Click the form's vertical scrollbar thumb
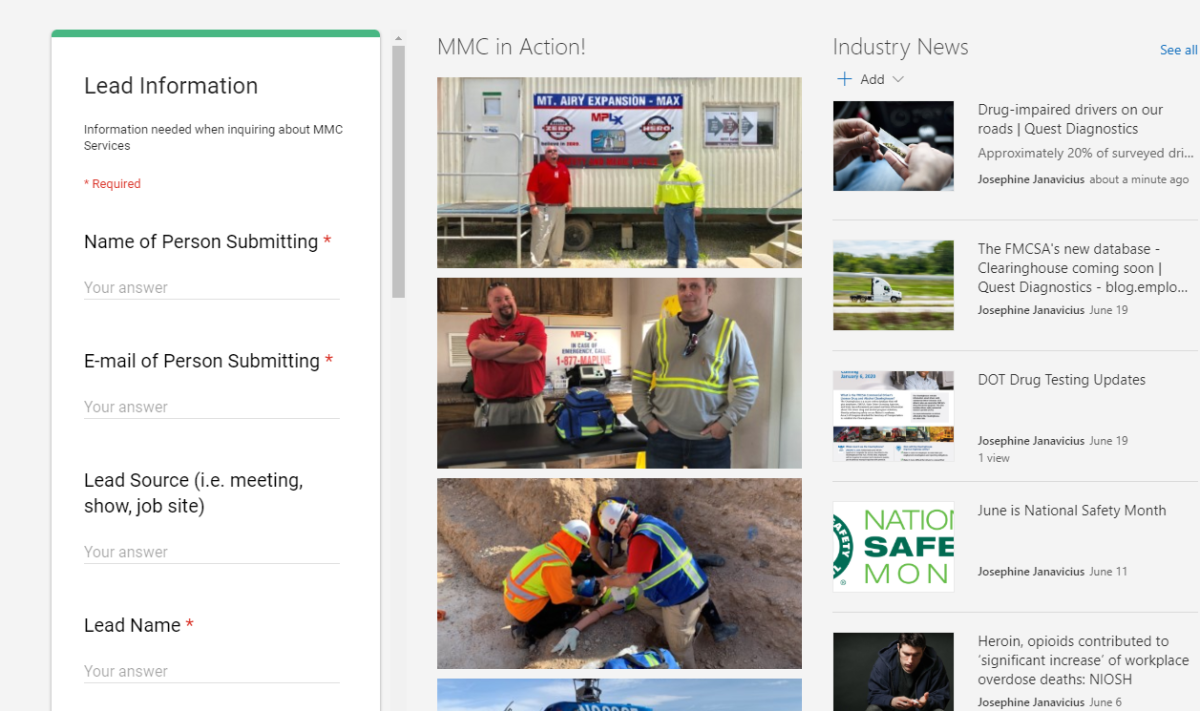This screenshot has height=711, width=1200. pos(399,172)
